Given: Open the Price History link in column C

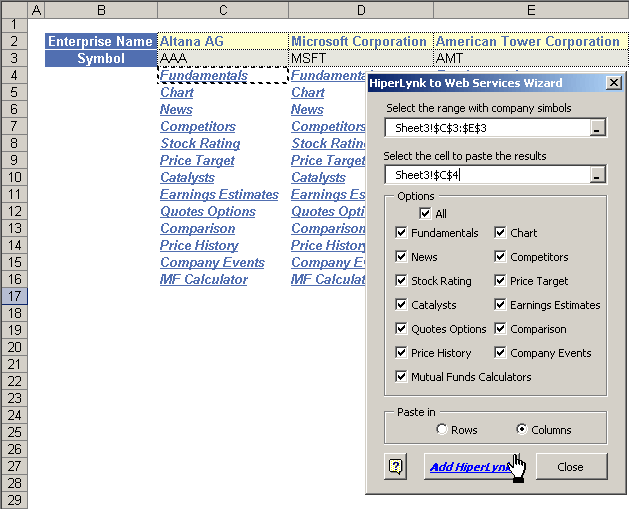Looking at the screenshot, I should point(199,245).
